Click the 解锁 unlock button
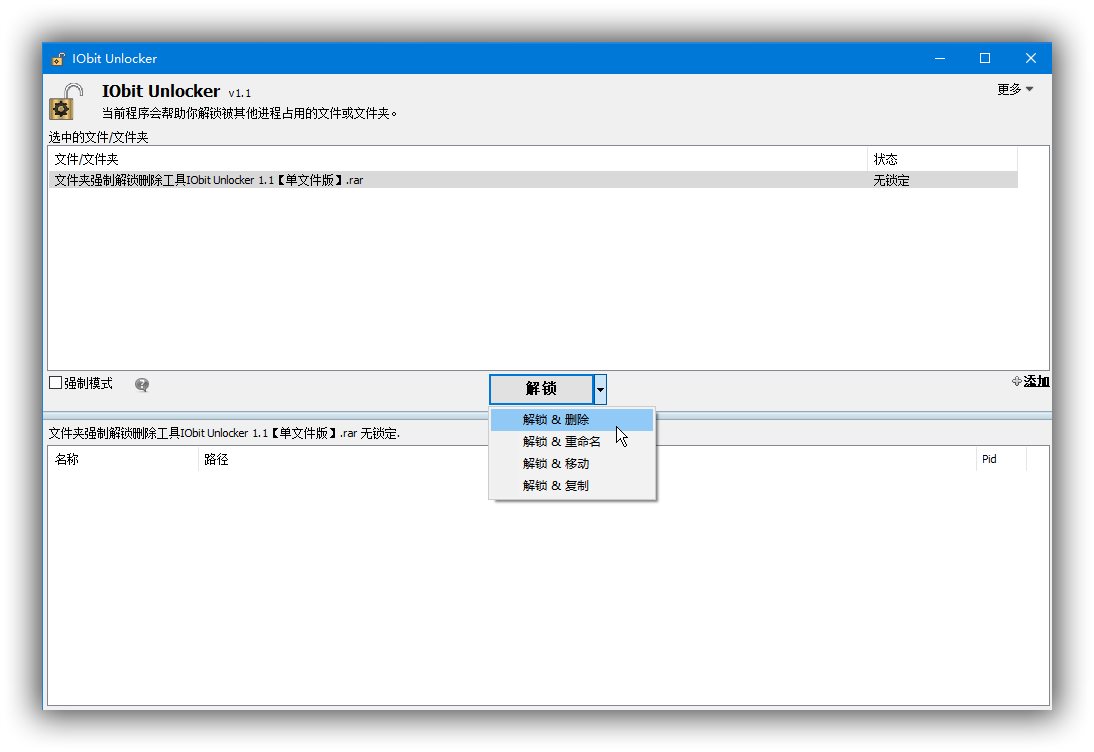 point(541,389)
